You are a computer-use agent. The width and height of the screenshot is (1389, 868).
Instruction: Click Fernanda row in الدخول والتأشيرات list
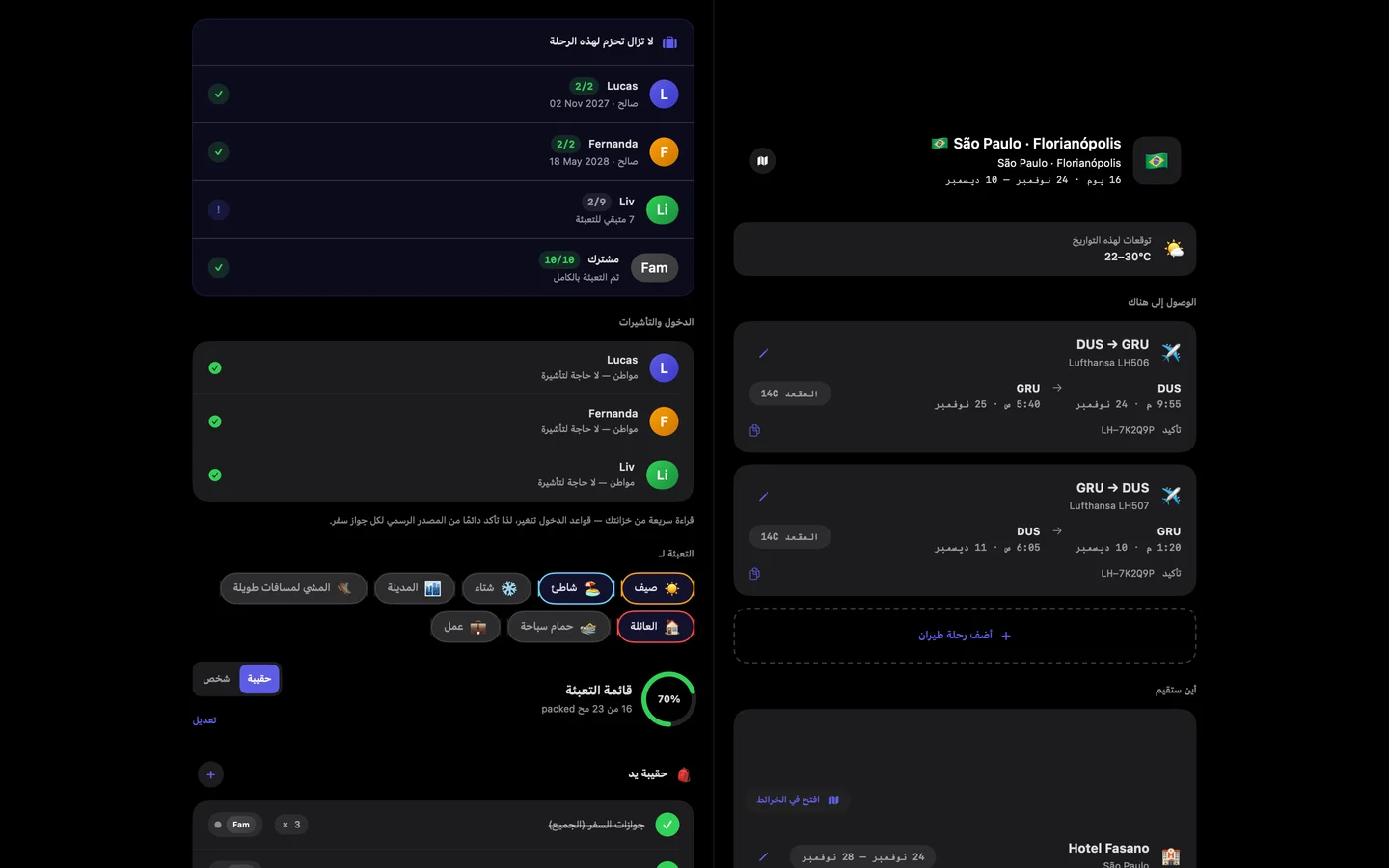[443, 421]
